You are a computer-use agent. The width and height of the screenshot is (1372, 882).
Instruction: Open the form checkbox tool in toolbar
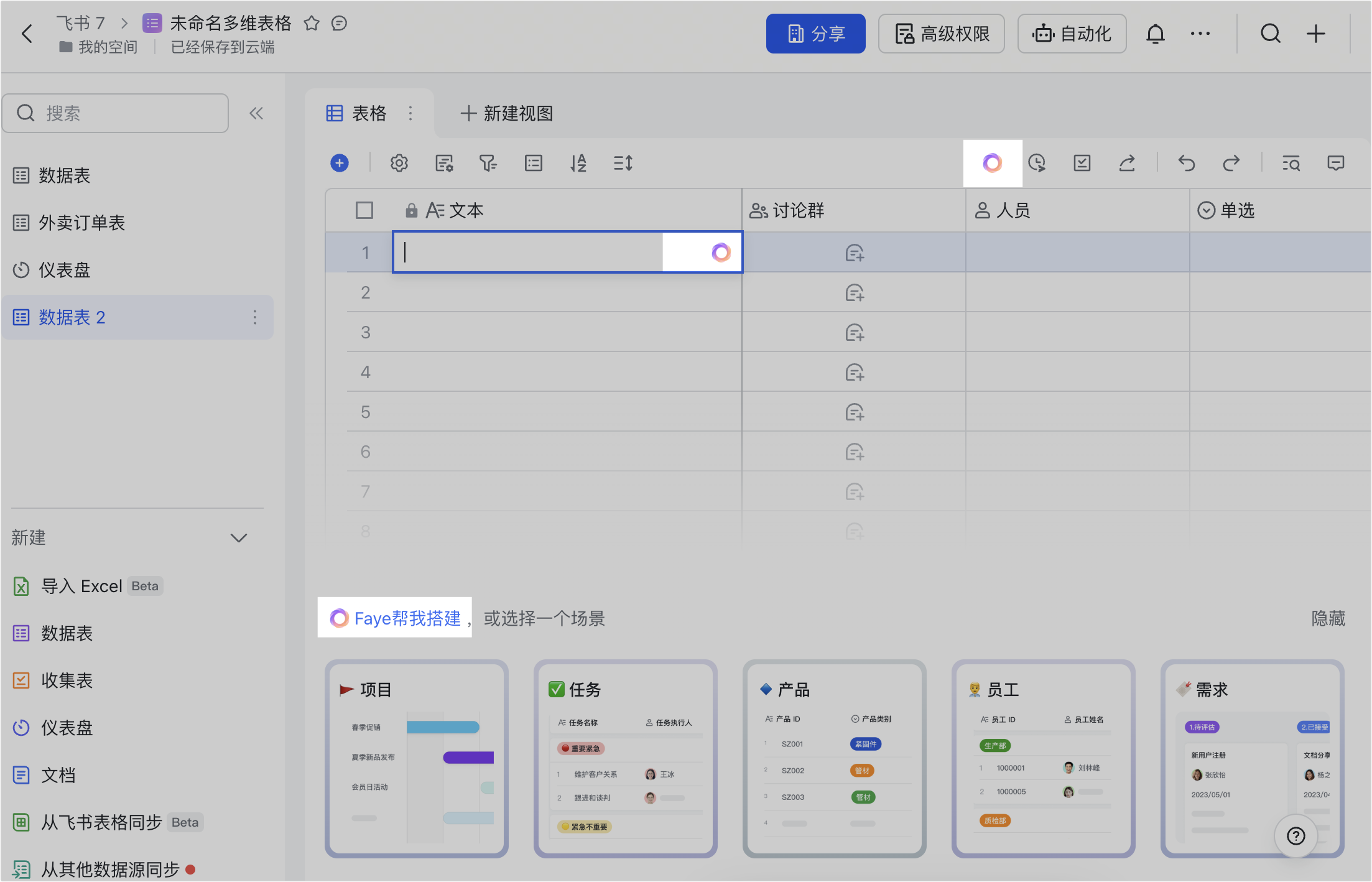click(1082, 163)
